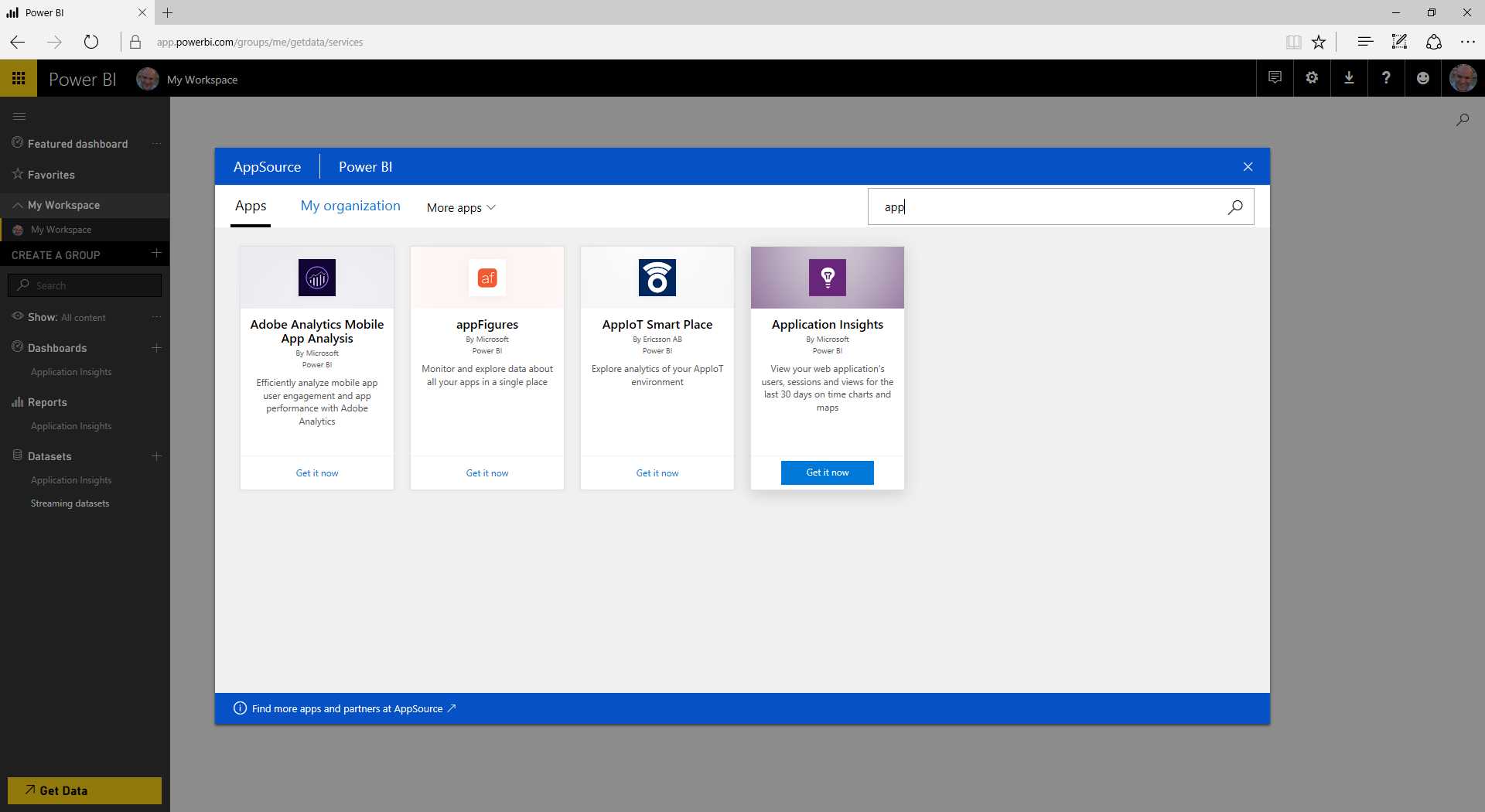Switch to the My organization tab
The height and width of the screenshot is (812, 1485).
tap(350, 206)
